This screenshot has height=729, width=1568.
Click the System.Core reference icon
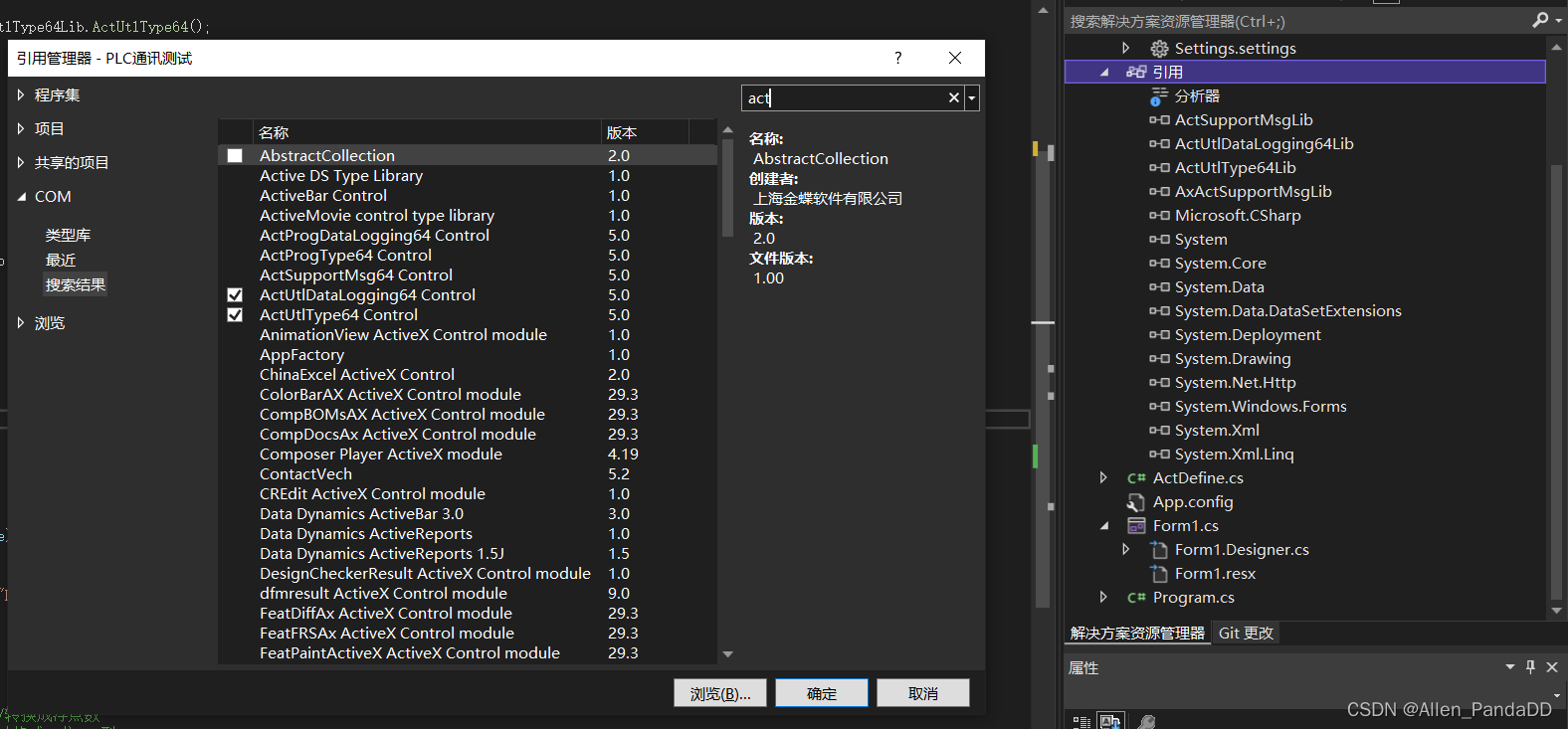click(x=1159, y=264)
